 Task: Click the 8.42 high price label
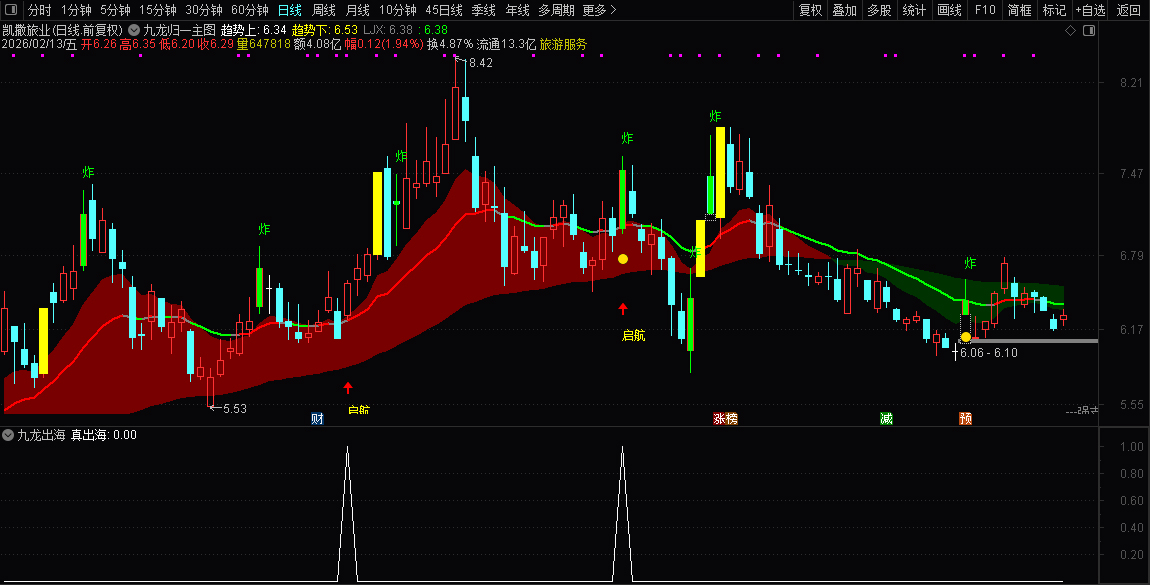click(480, 63)
